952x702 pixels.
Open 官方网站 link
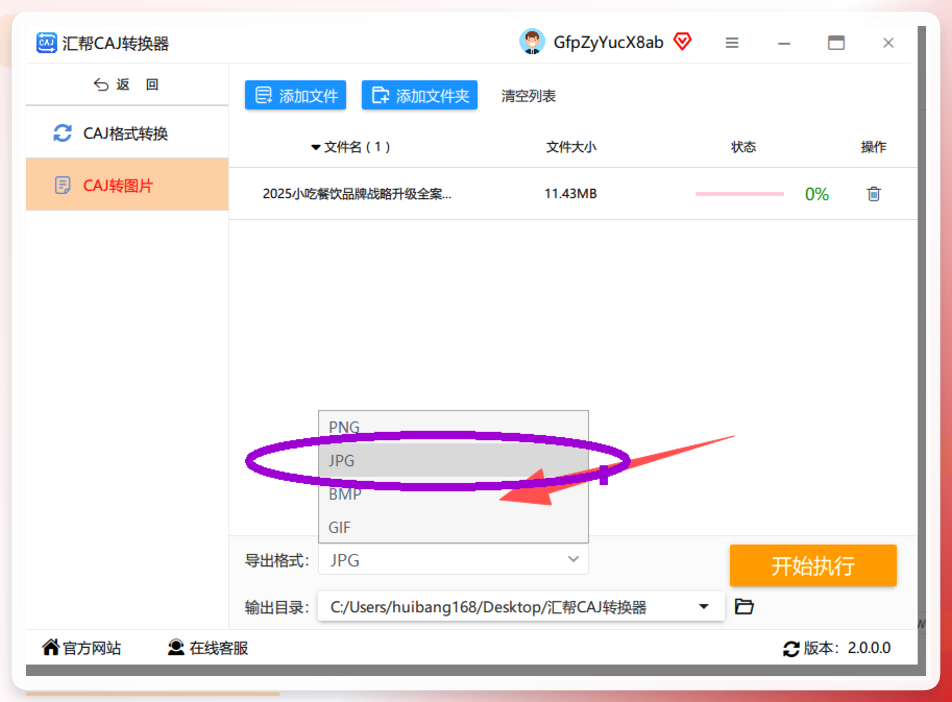click(x=81, y=648)
